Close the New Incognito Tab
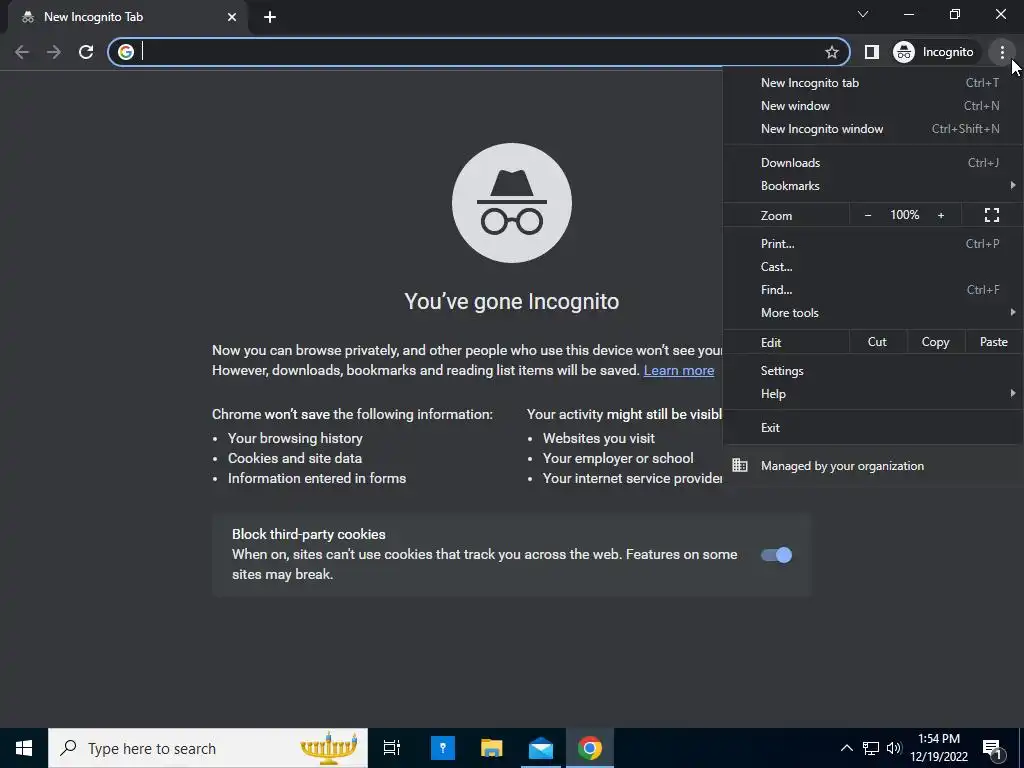The width and height of the screenshot is (1024, 768). point(232,17)
